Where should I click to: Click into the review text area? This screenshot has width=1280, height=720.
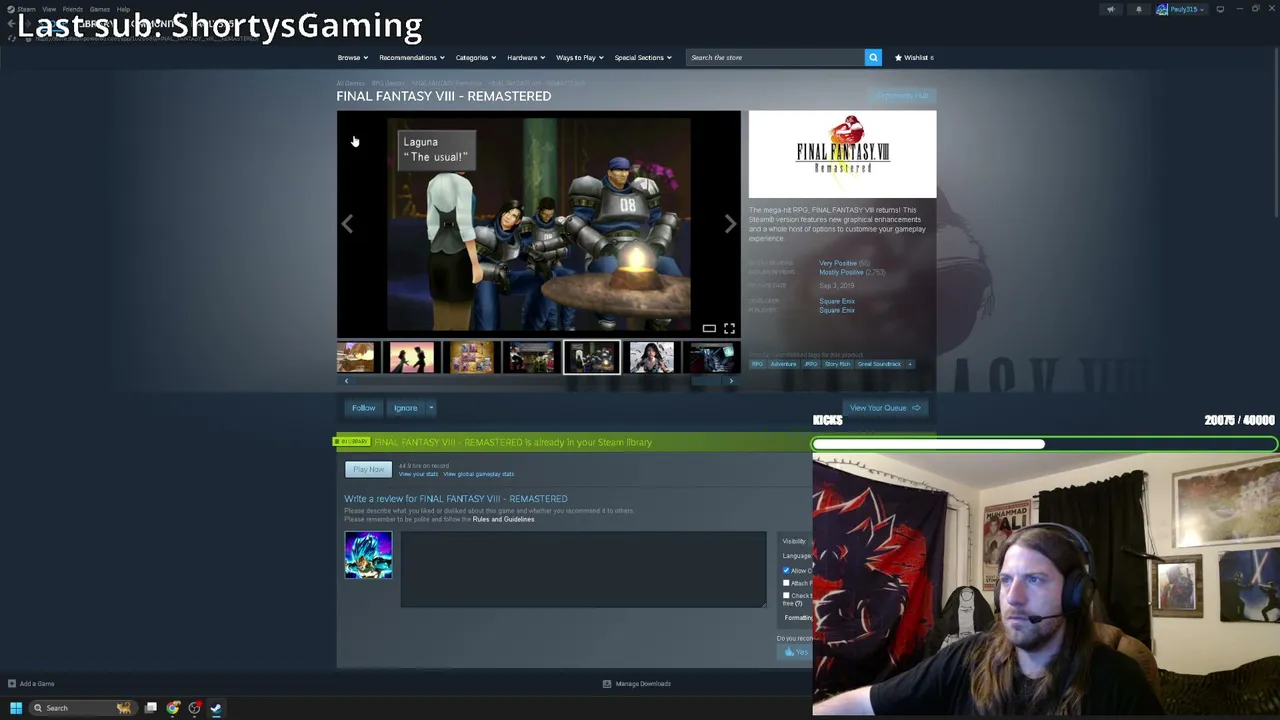click(x=583, y=569)
